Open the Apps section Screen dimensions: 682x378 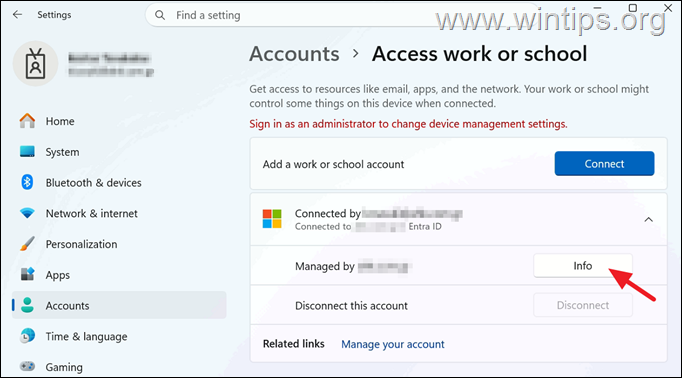(119, 275)
